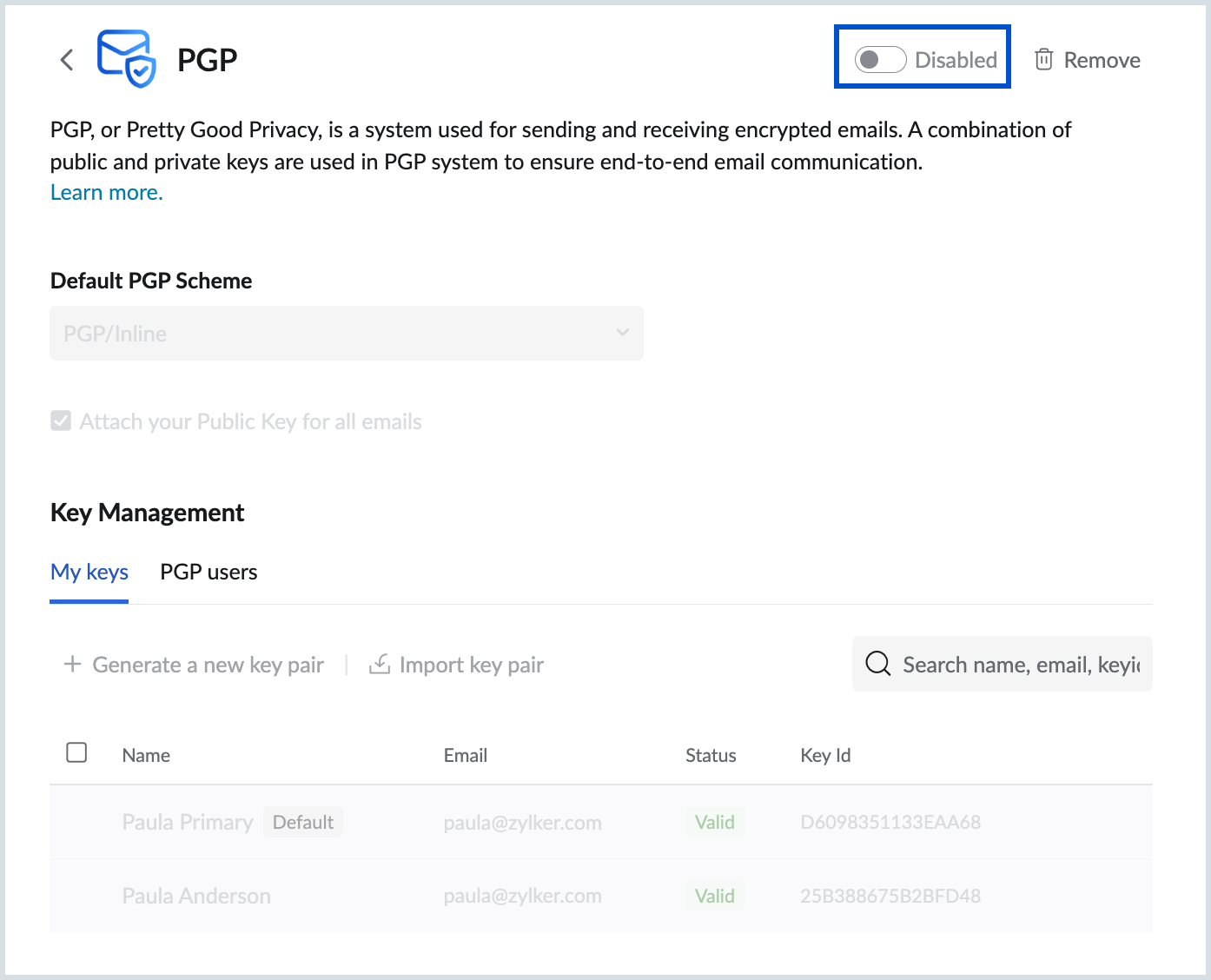Select the My keys tab

[x=89, y=573]
